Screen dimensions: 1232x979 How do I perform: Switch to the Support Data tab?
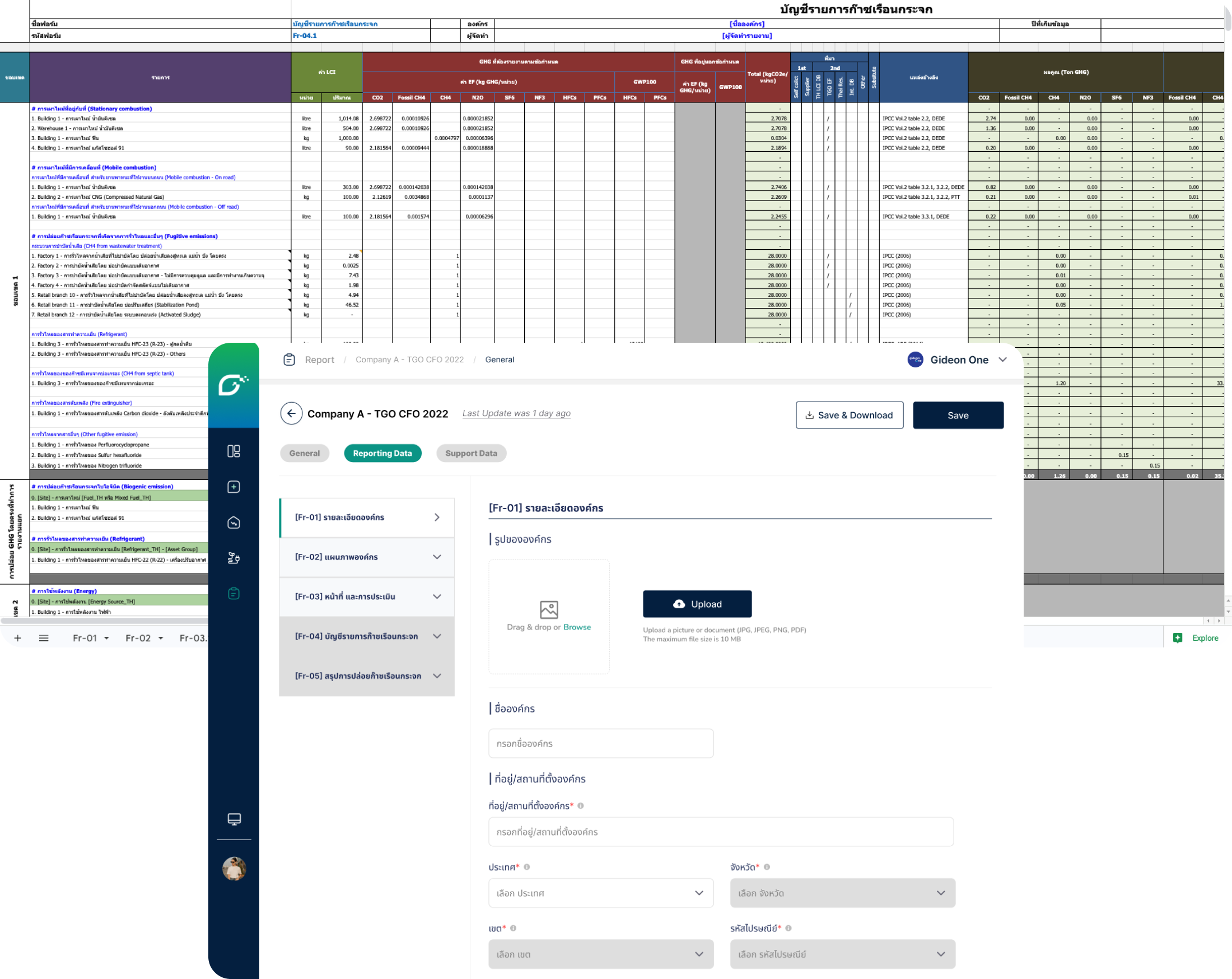pos(471,453)
